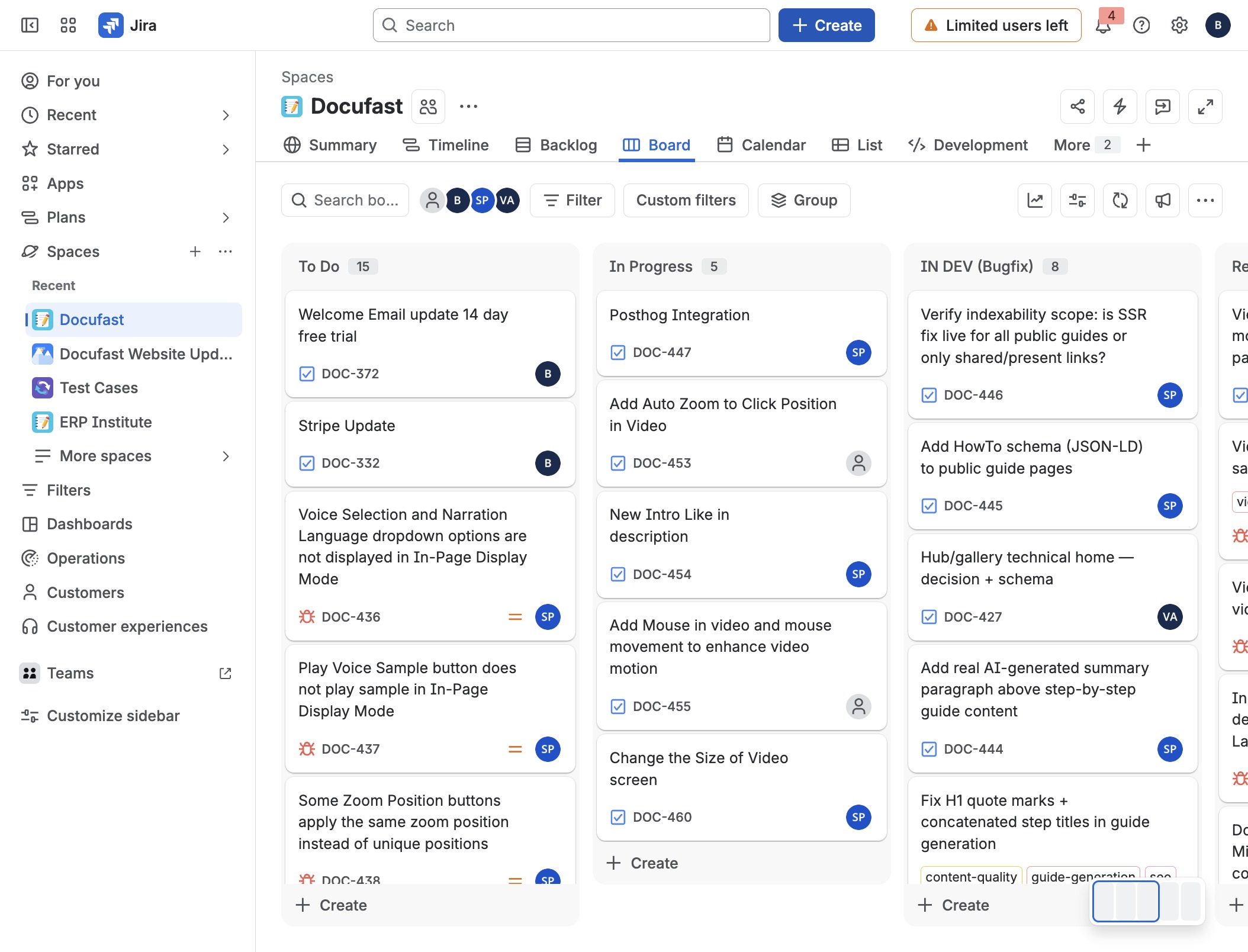Viewport: 1248px width, 952px height.
Task: Open the Posthog Integration card
Action: click(x=741, y=333)
